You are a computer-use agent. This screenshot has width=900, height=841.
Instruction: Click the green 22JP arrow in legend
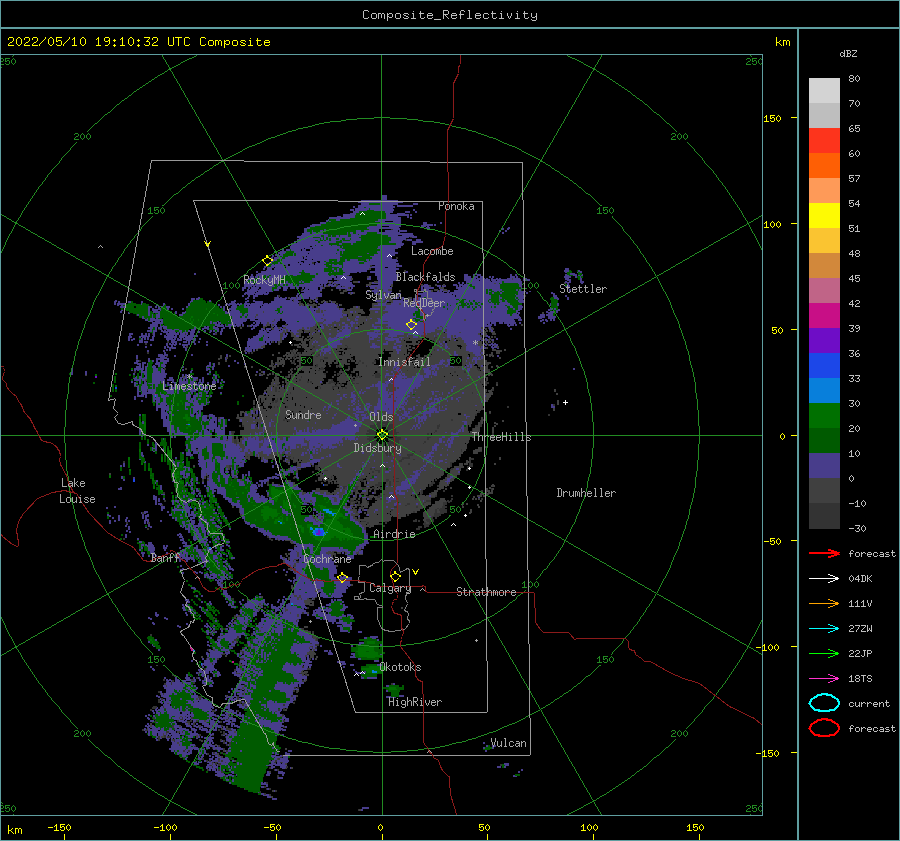click(824, 653)
